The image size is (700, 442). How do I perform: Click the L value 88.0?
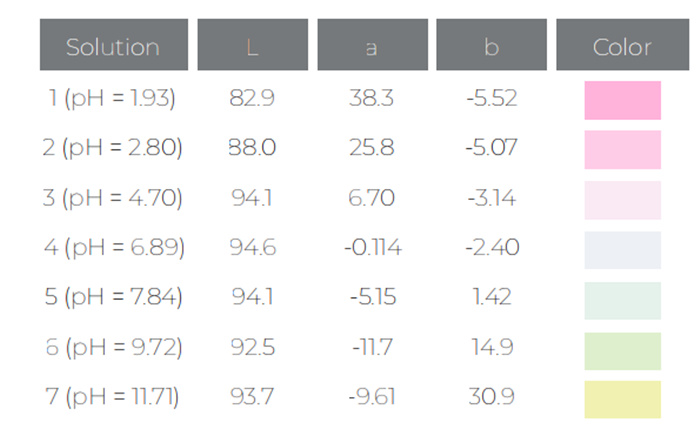pyautogui.click(x=252, y=148)
